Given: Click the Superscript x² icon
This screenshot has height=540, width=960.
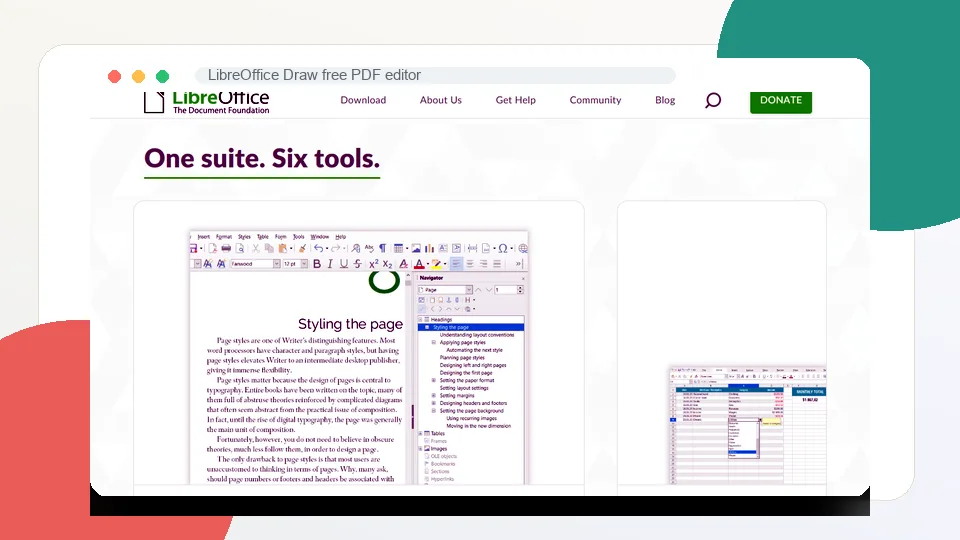Looking at the screenshot, I should coord(373,264).
